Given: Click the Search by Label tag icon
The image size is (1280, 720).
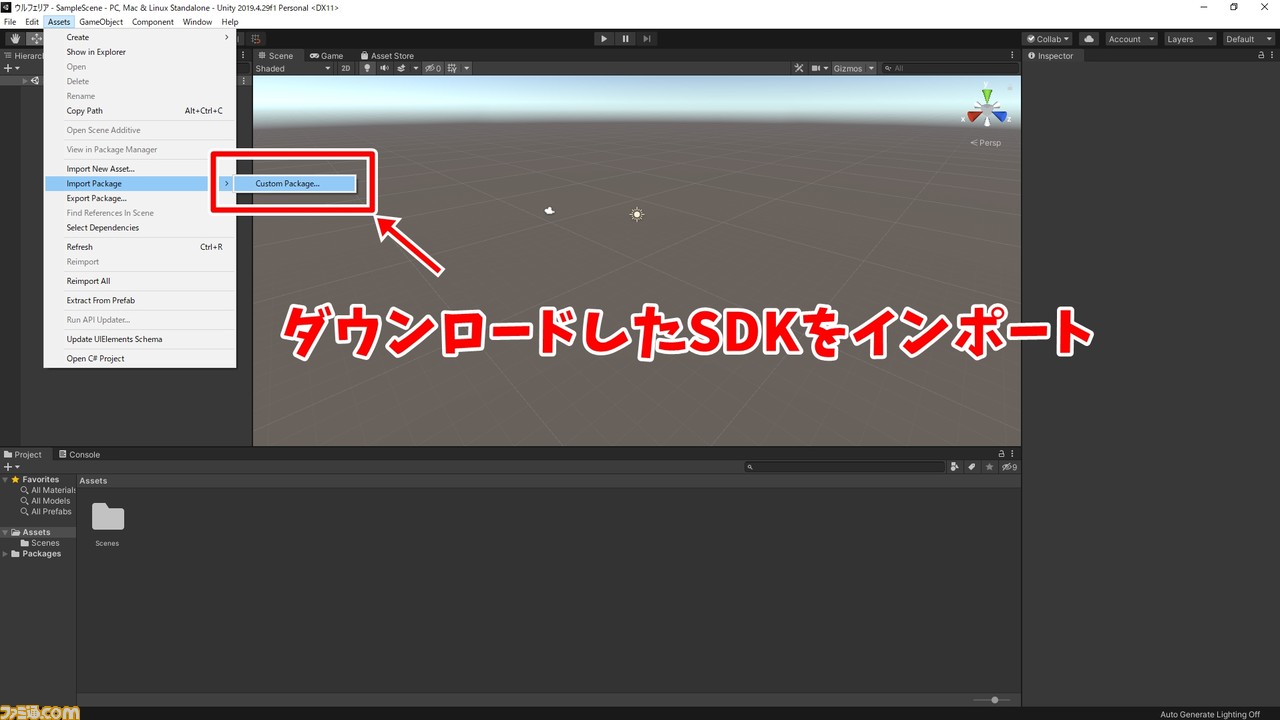Looking at the screenshot, I should point(972,467).
